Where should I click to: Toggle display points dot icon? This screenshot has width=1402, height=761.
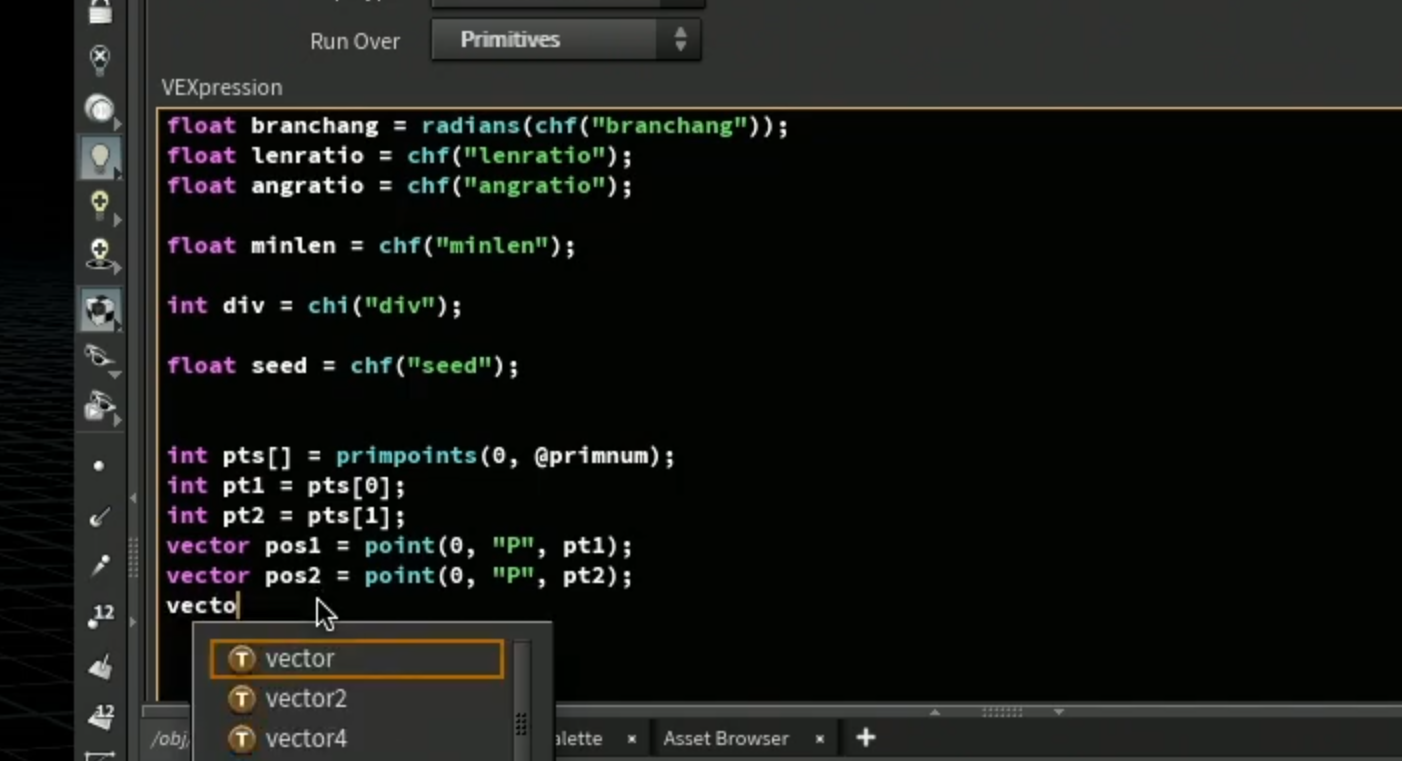pyautogui.click(x=99, y=466)
